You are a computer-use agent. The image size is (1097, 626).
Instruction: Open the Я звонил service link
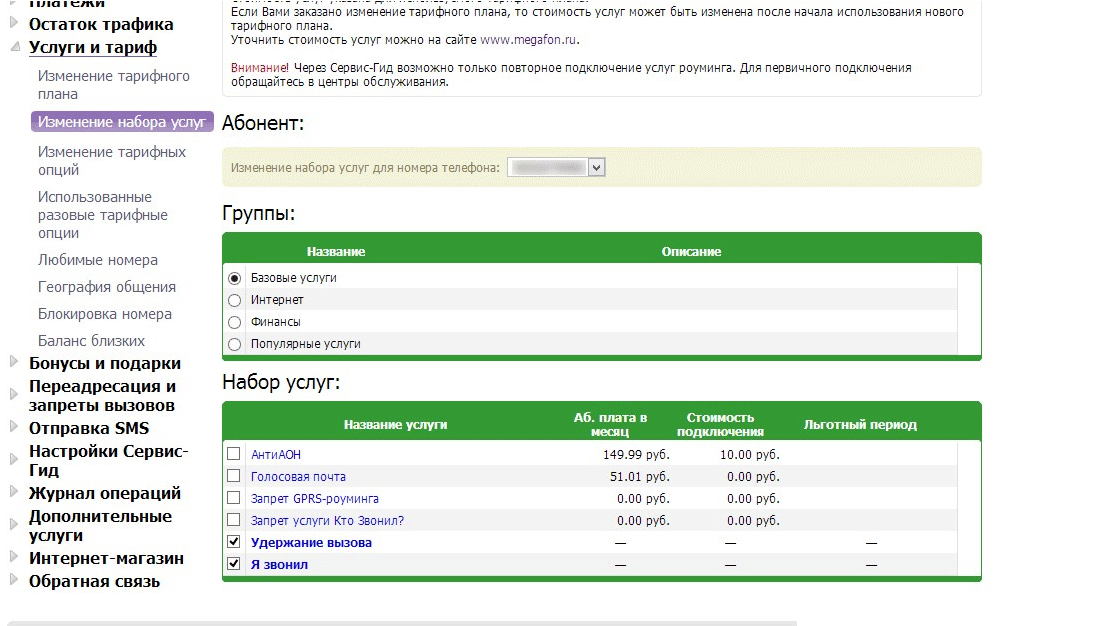coord(279,564)
